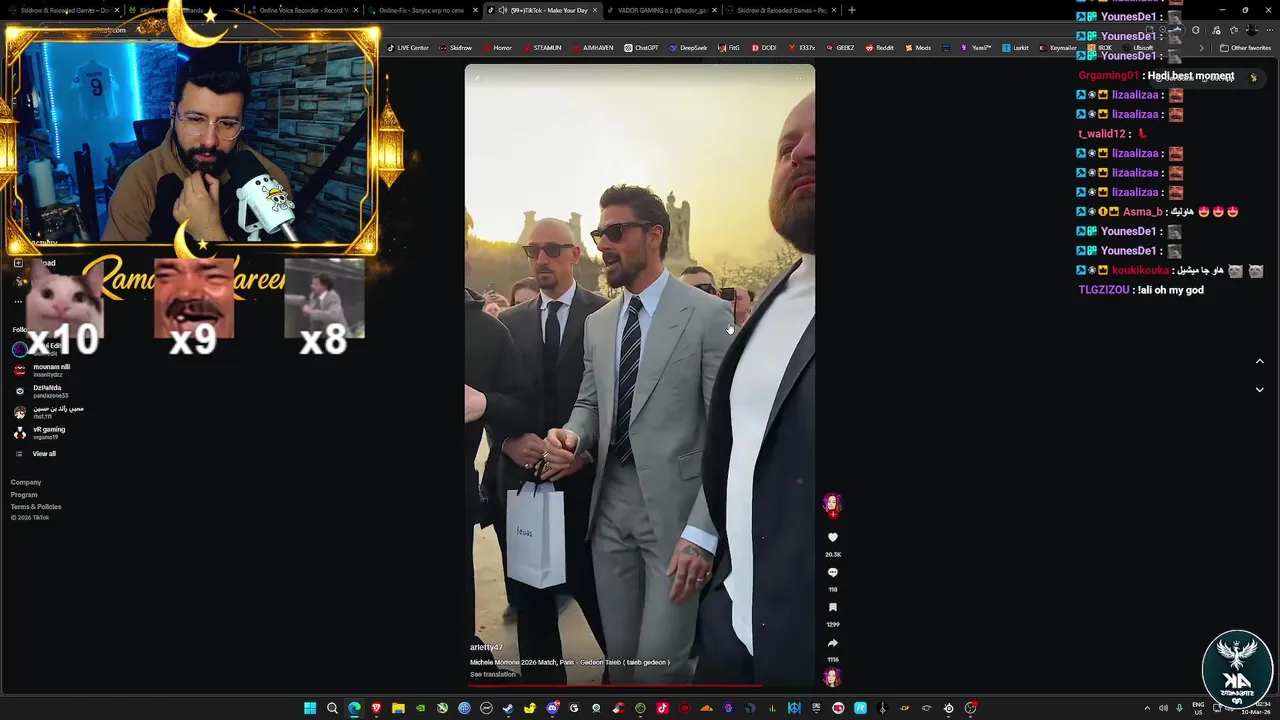Open the DODI bookmark
The width and height of the screenshot is (1280, 720).
[763, 48]
